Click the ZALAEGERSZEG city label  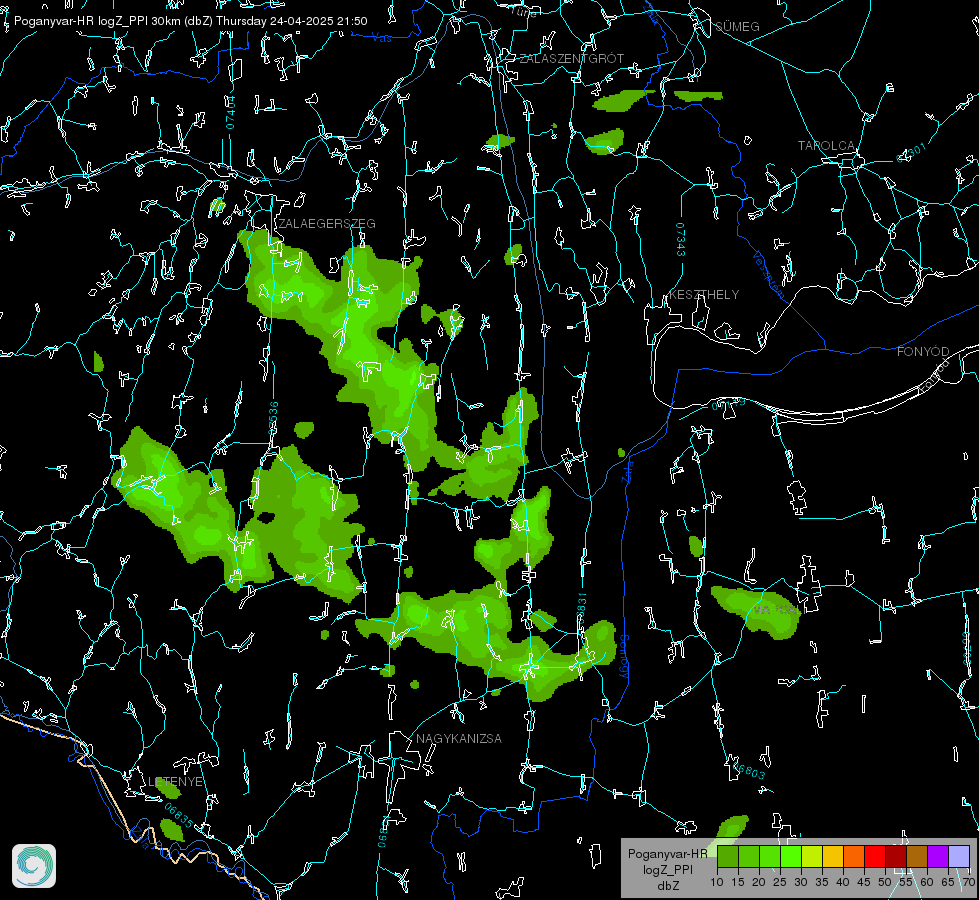327,224
